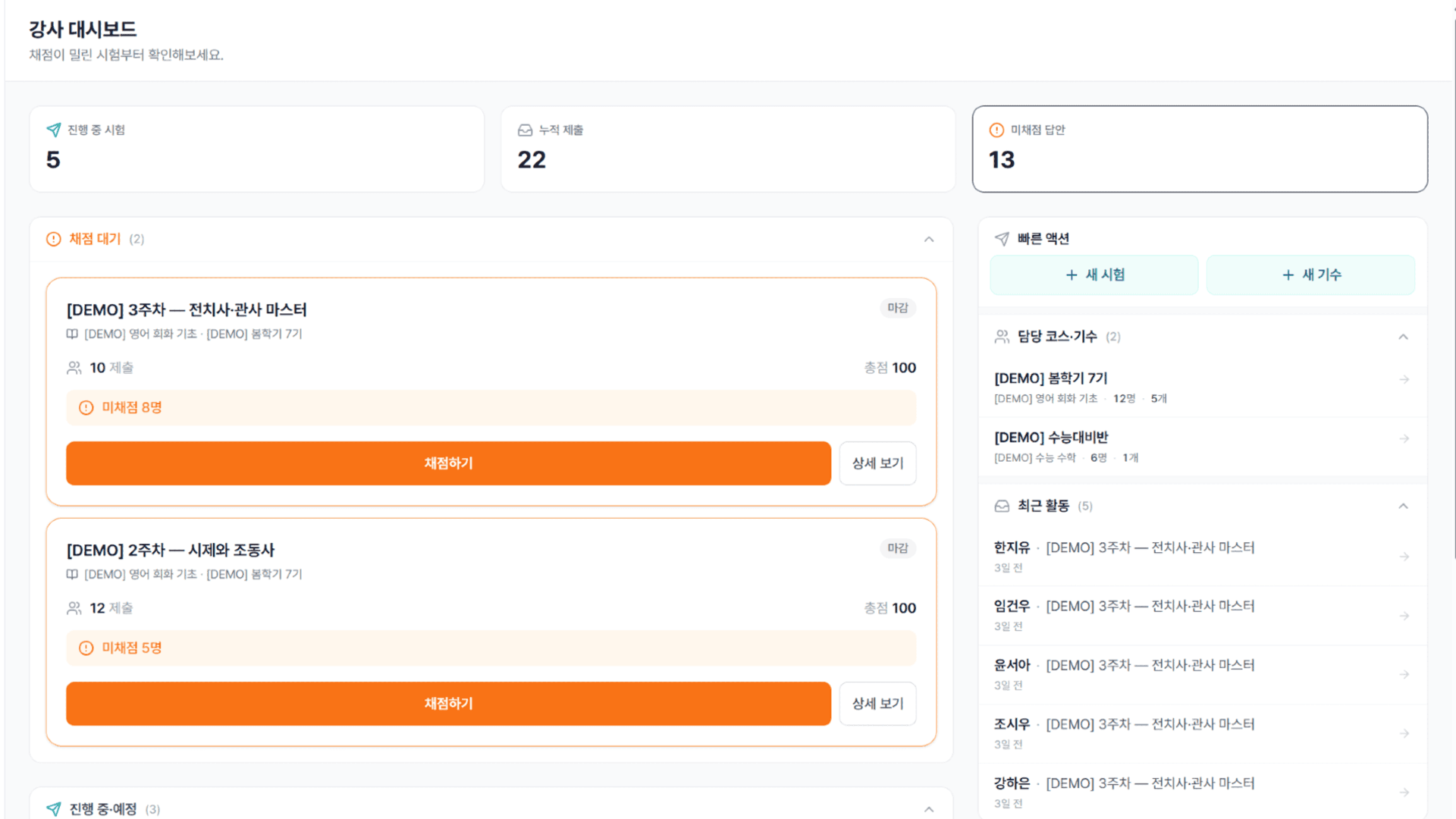Click the paper plane icon beside 진행 중·예정
The image size is (1456, 819).
click(x=54, y=808)
